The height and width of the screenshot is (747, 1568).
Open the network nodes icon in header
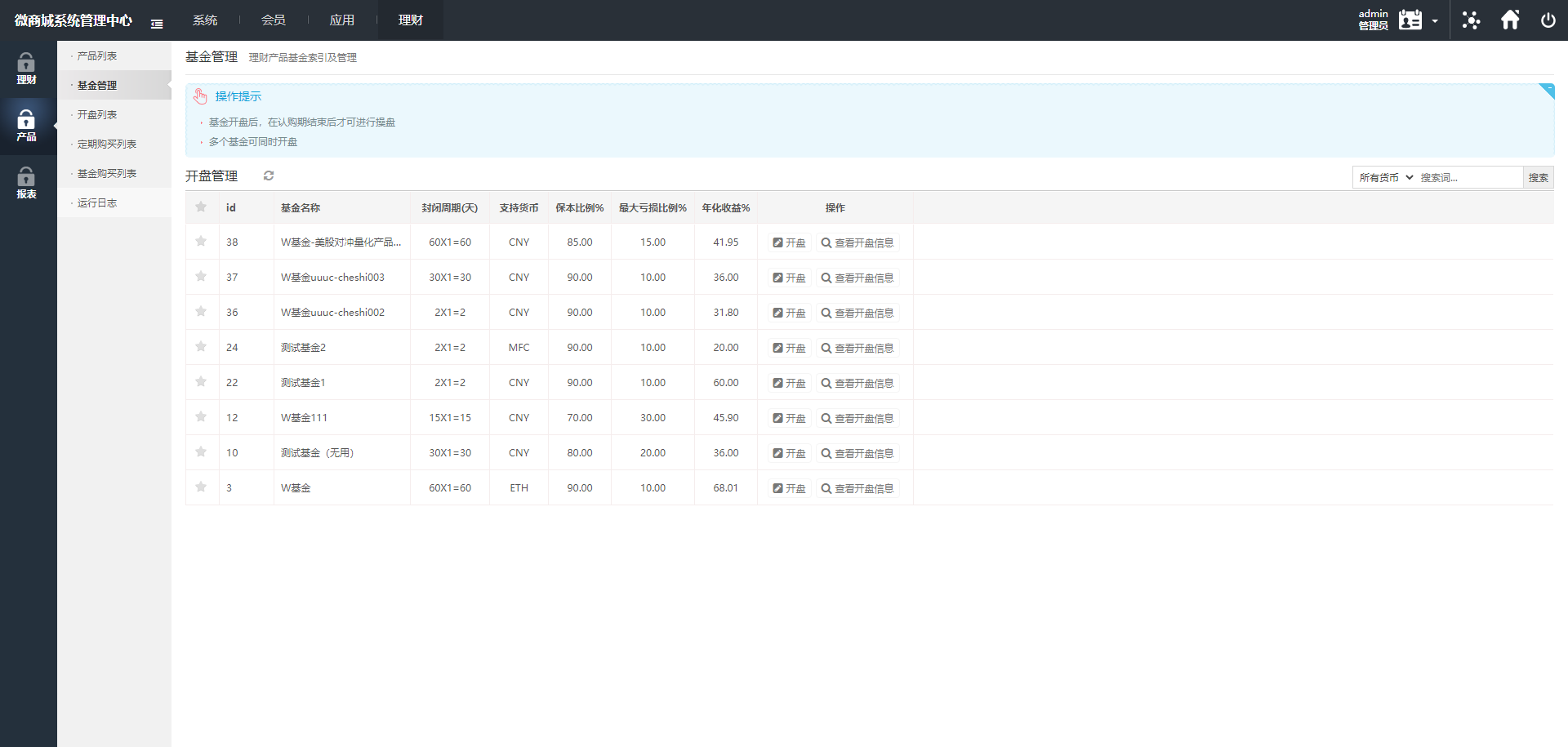click(1471, 20)
